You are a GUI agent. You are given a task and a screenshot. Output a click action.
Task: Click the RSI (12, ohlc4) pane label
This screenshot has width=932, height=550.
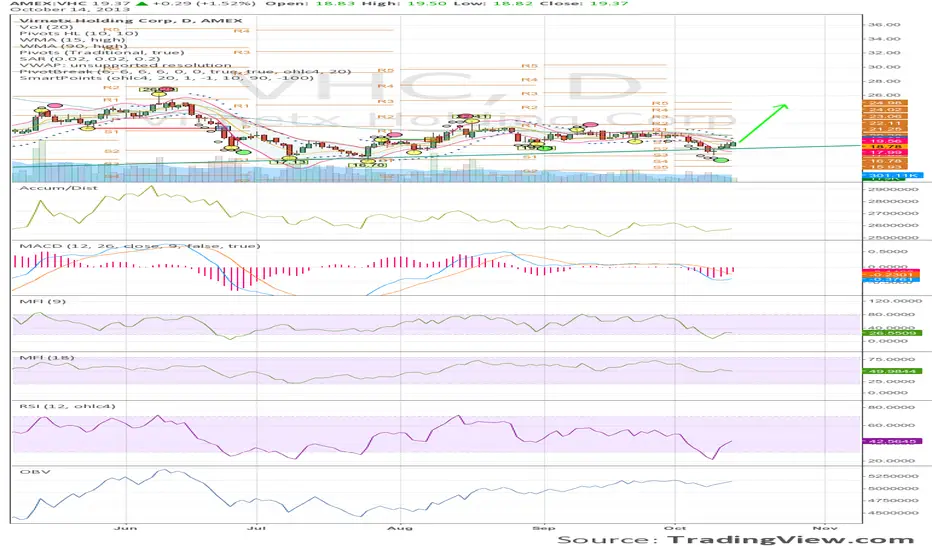67,406
